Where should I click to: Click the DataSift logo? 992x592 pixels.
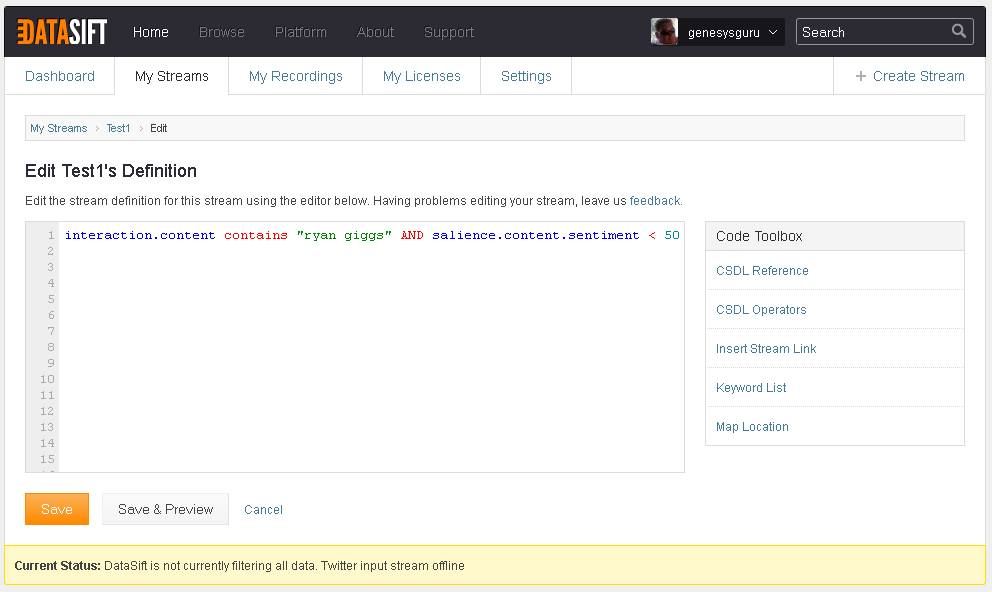tap(61, 32)
